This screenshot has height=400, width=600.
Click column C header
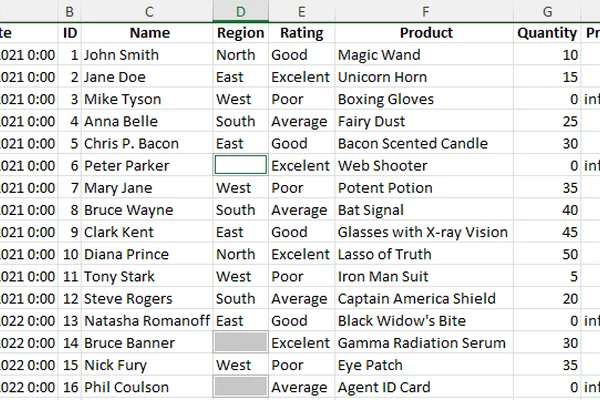(x=147, y=11)
